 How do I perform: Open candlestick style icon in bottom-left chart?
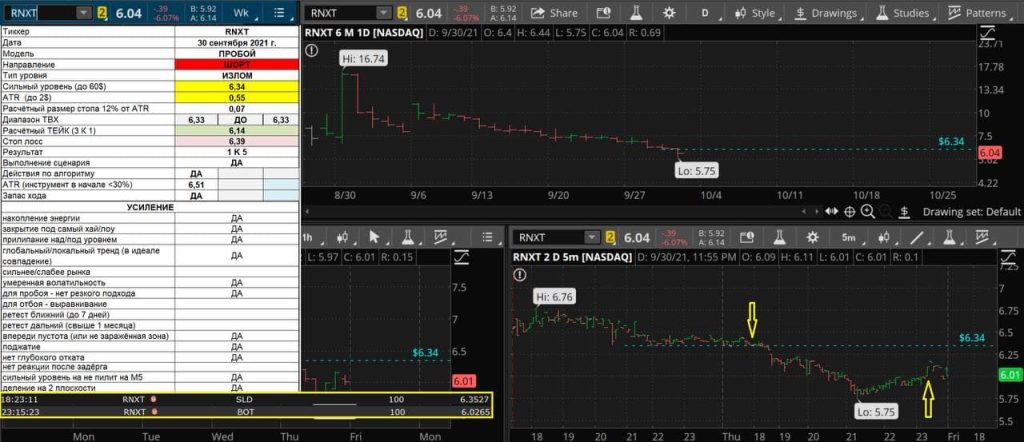click(x=344, y=237)
